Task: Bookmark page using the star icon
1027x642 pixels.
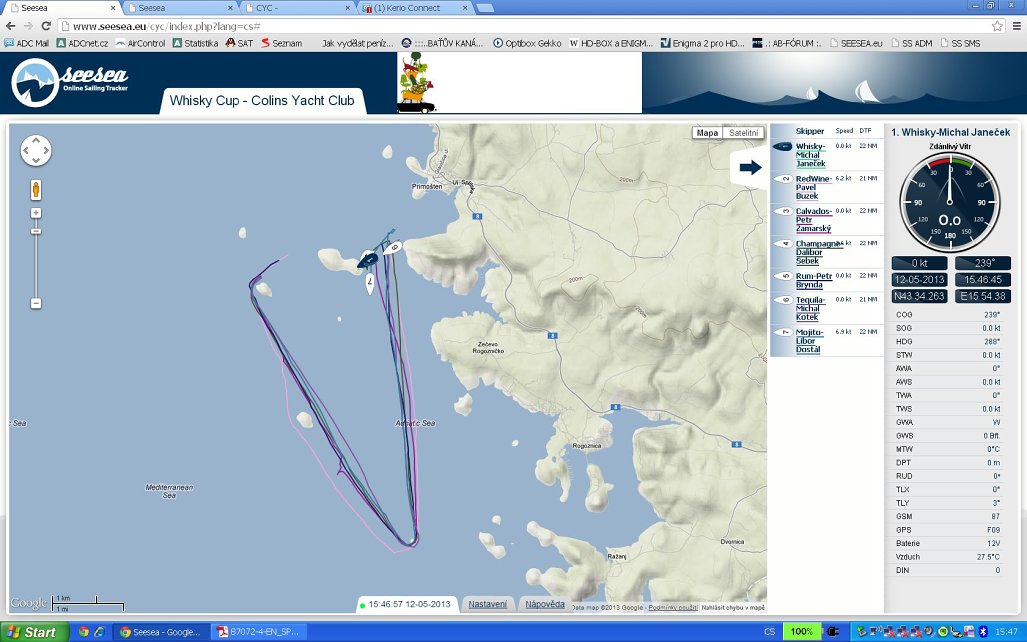Action: tap(997, 25)
